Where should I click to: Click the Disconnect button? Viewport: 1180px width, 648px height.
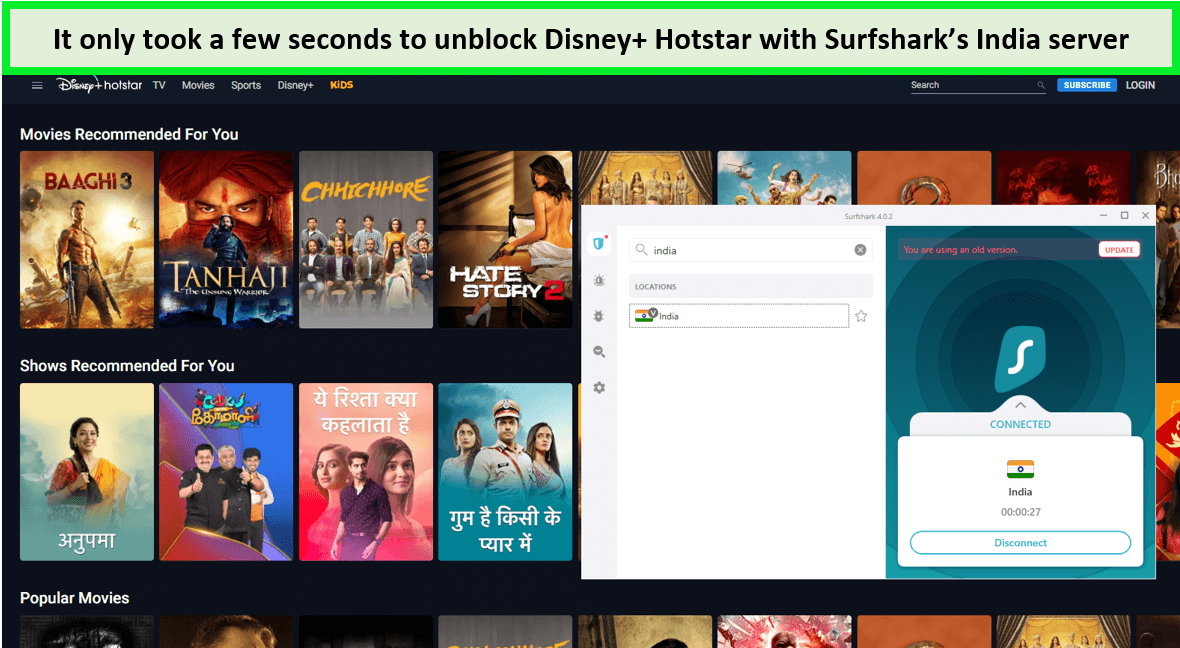tap(1020, 543)
